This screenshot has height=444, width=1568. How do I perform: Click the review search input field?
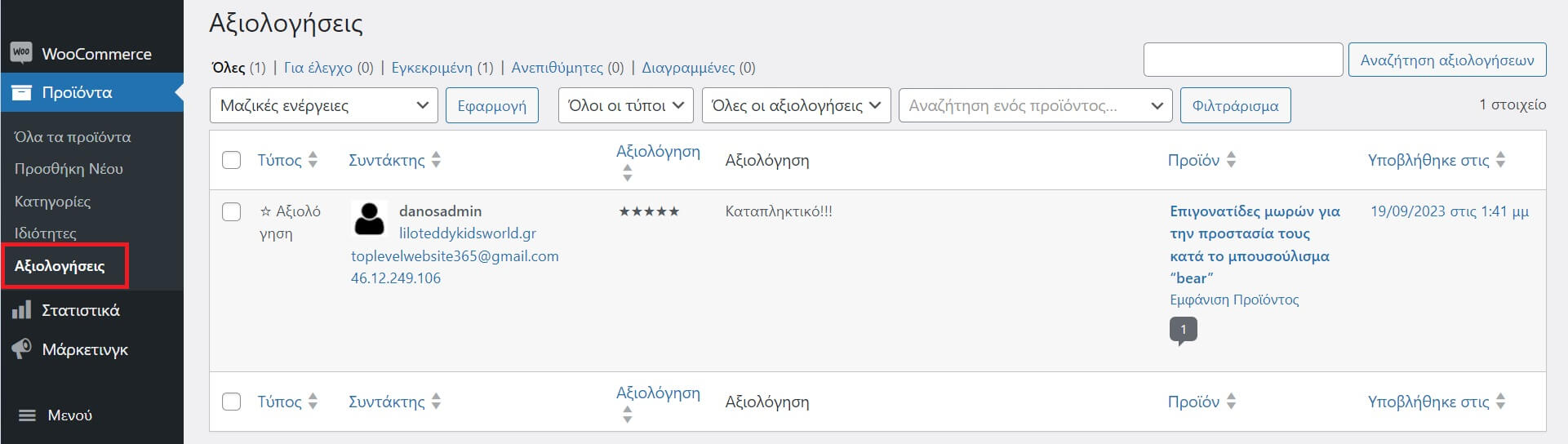pos(1242,60)
